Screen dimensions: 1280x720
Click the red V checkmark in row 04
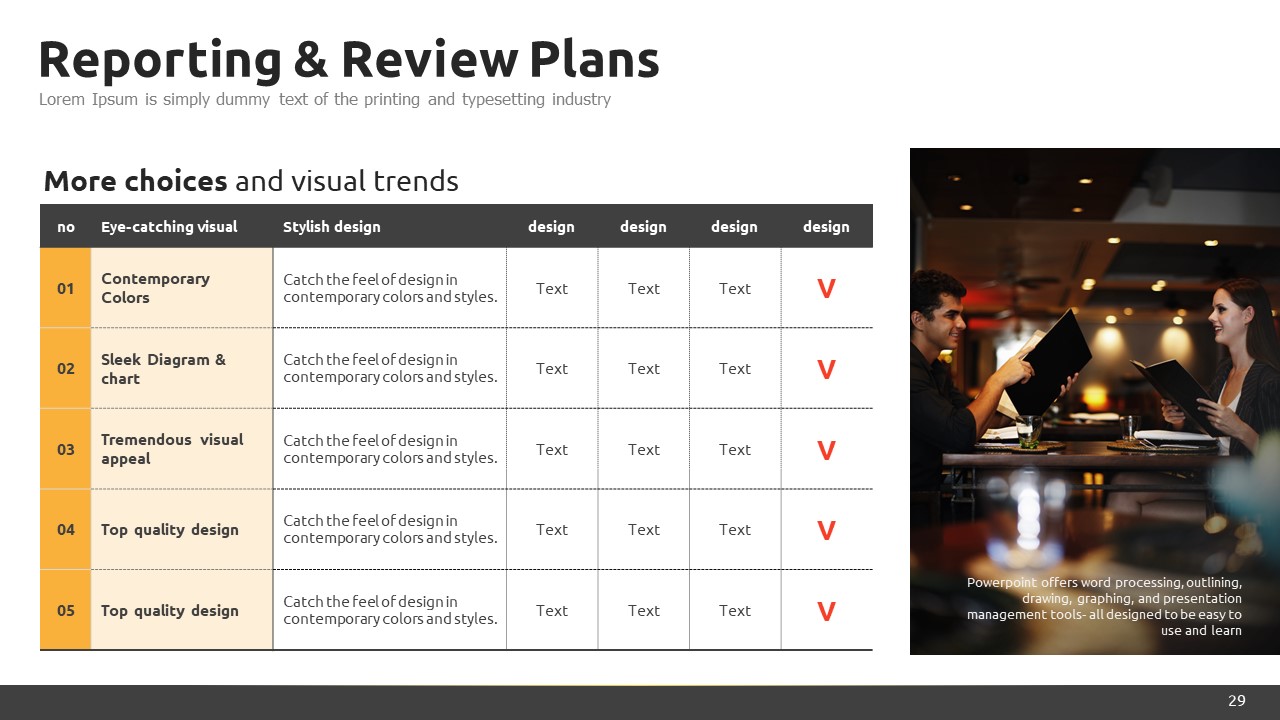(x=826, y=531)
